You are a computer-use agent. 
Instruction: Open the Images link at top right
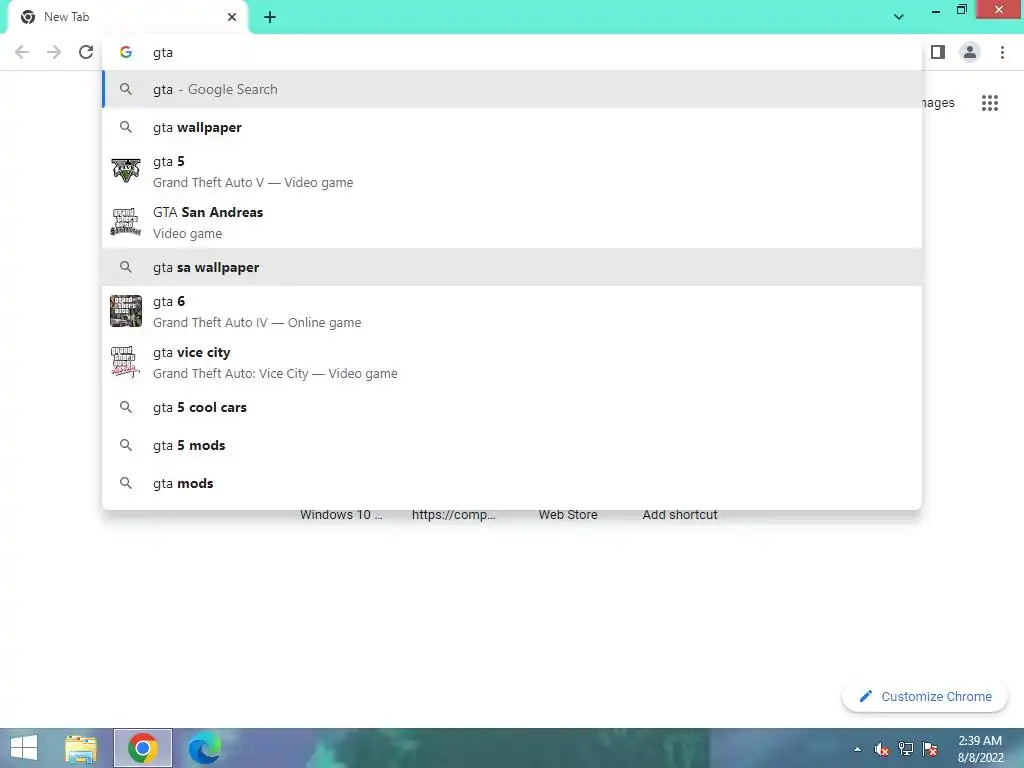(938, 103)
